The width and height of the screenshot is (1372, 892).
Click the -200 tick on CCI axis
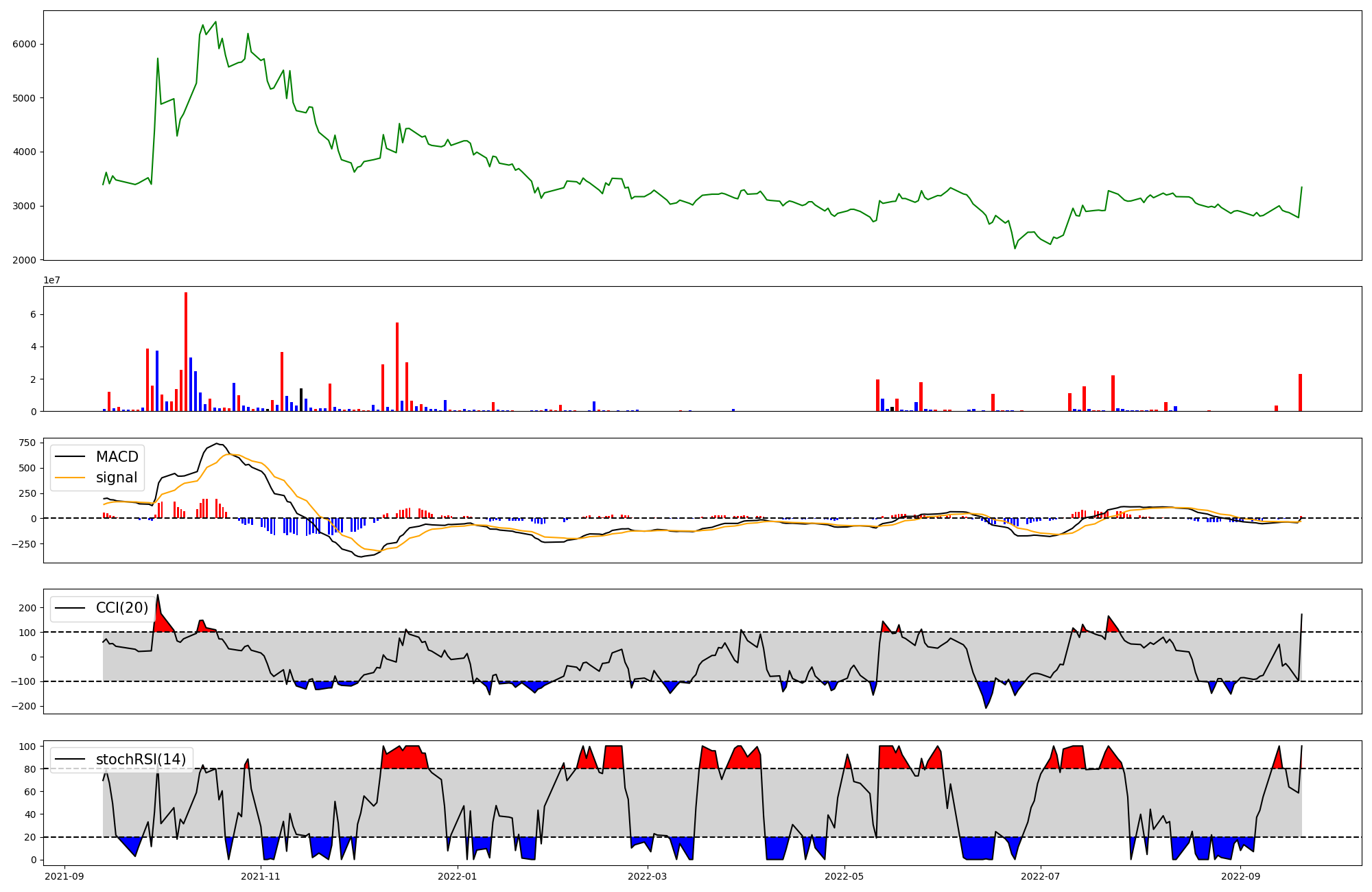(25, 707)
